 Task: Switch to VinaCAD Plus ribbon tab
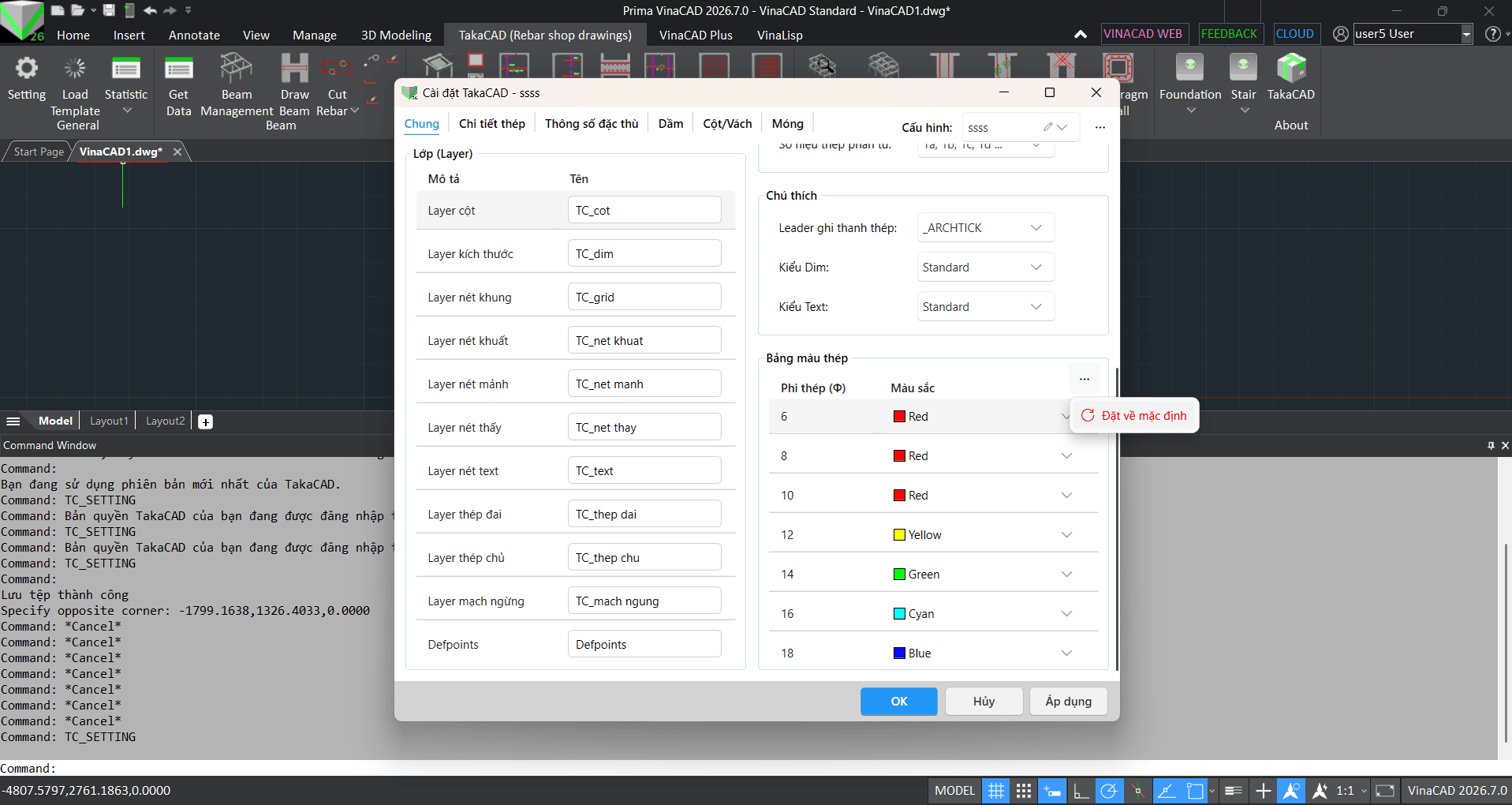click(696, 35)
